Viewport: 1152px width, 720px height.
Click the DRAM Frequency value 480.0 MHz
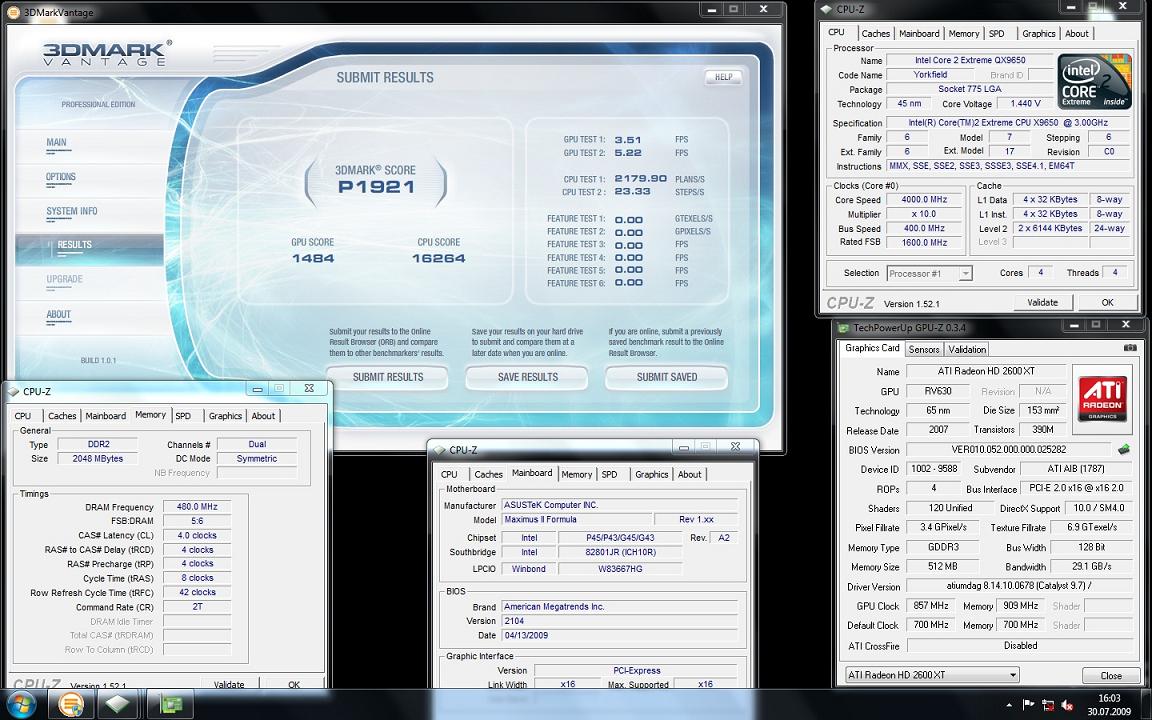click(x=197, y=507)
